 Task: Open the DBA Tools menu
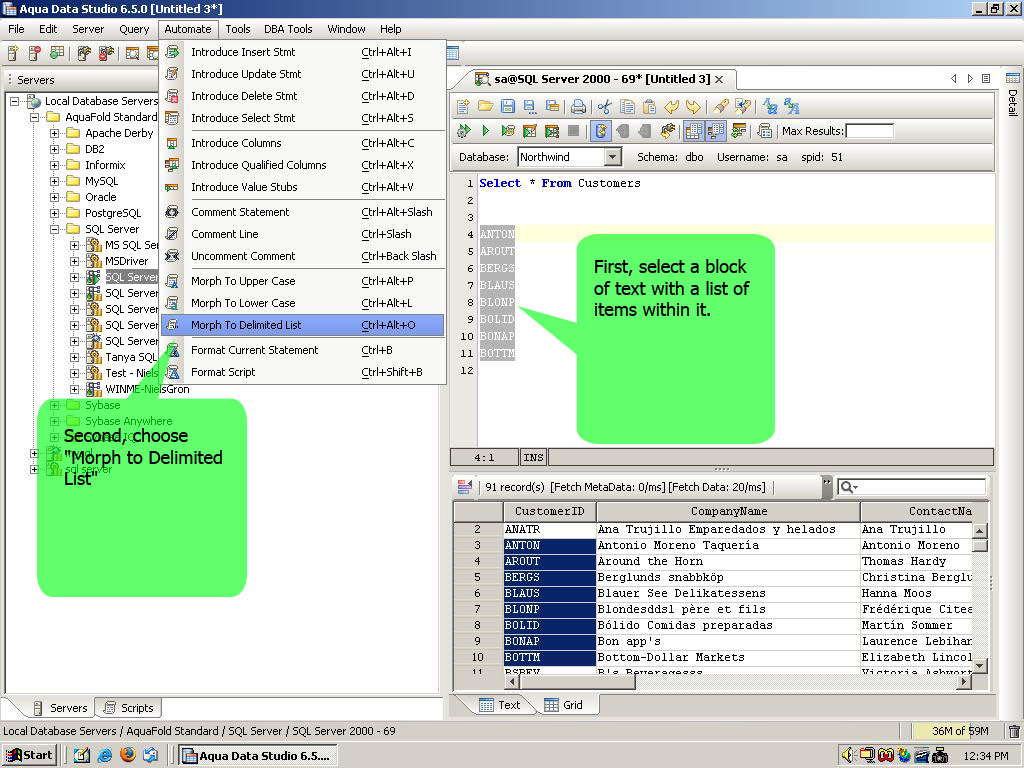tap(288, 29)
